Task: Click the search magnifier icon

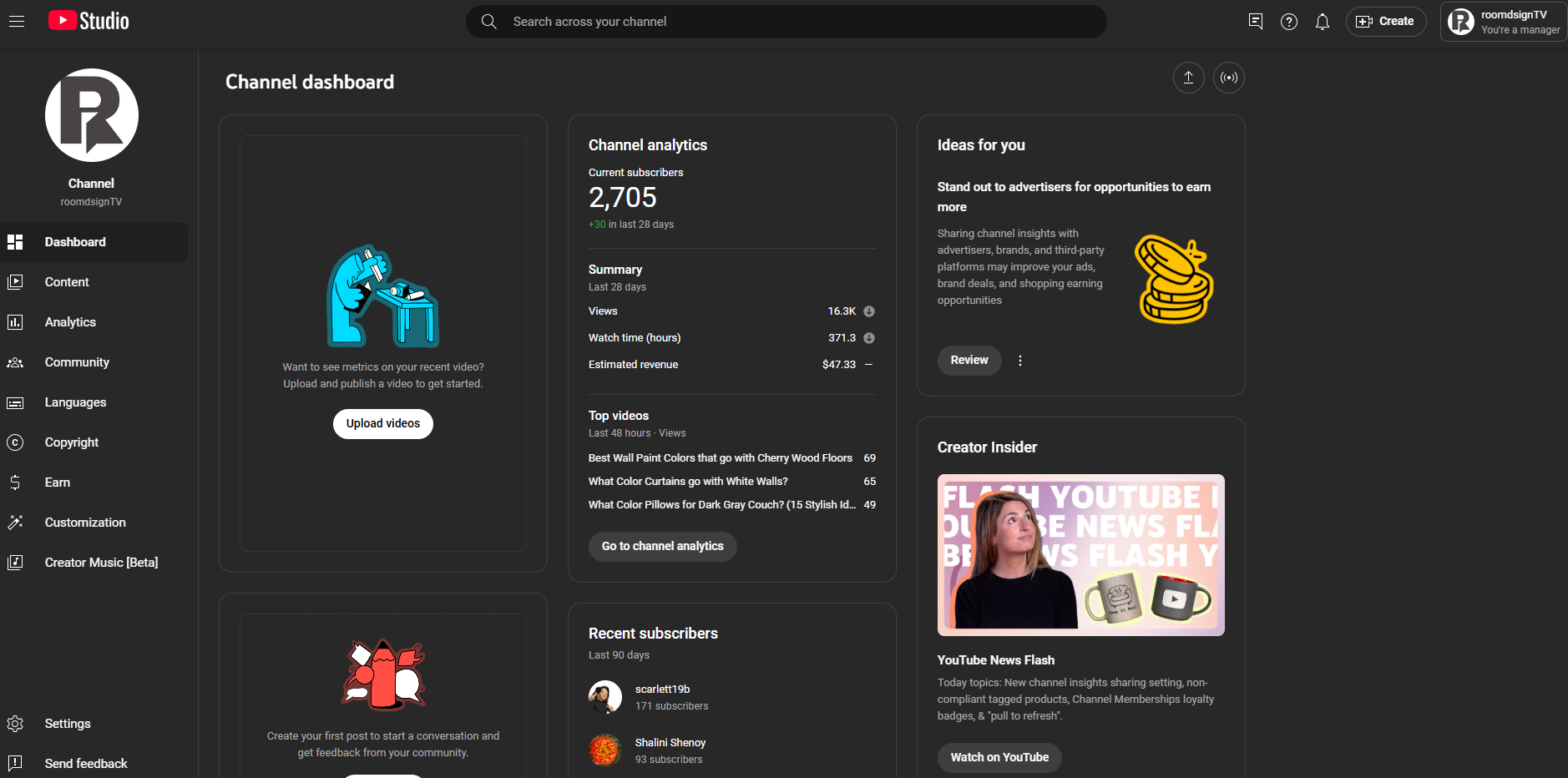Action: pos(489,22)
